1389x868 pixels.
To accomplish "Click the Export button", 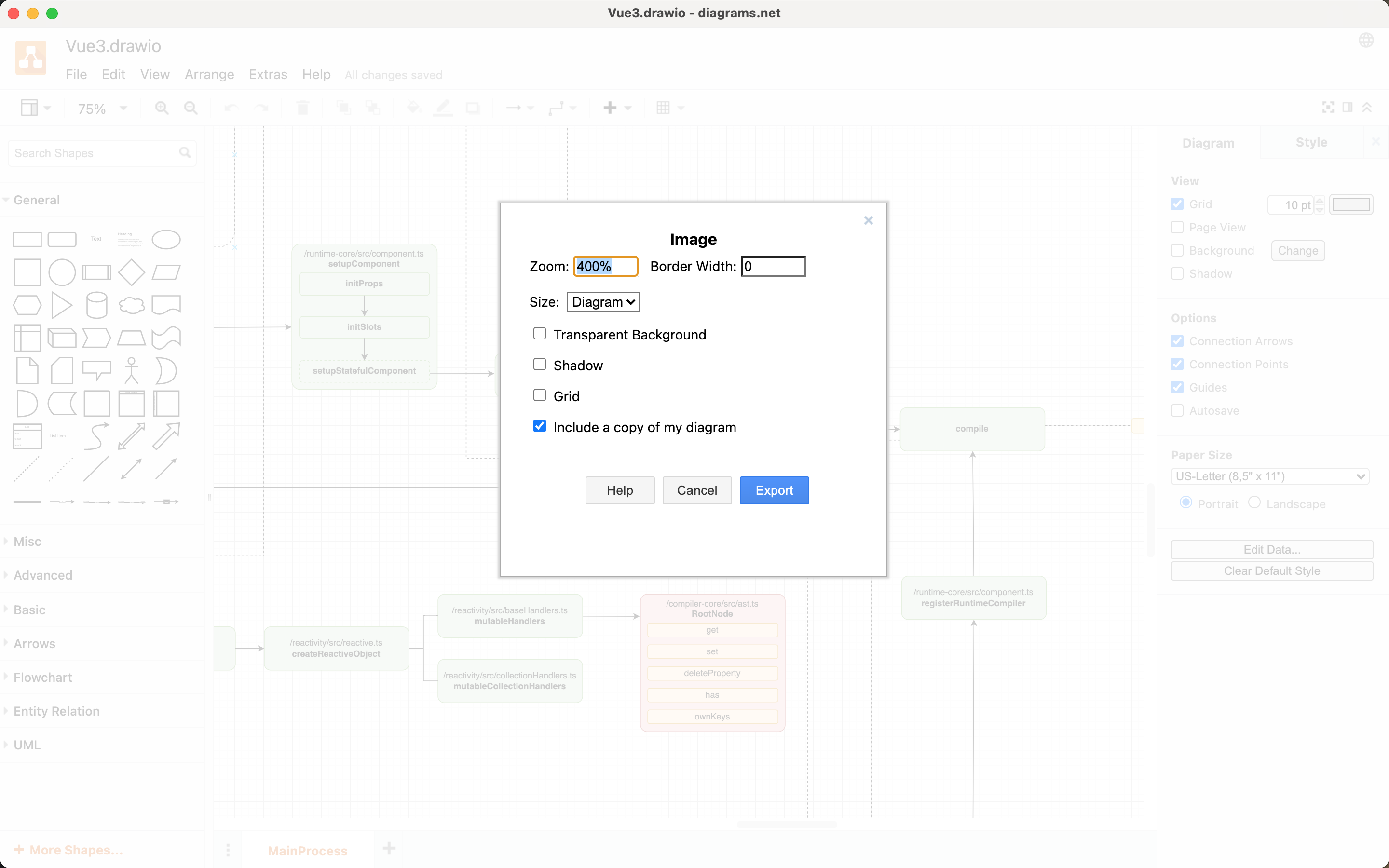I will pyautogui.click(x=774, y=490).
